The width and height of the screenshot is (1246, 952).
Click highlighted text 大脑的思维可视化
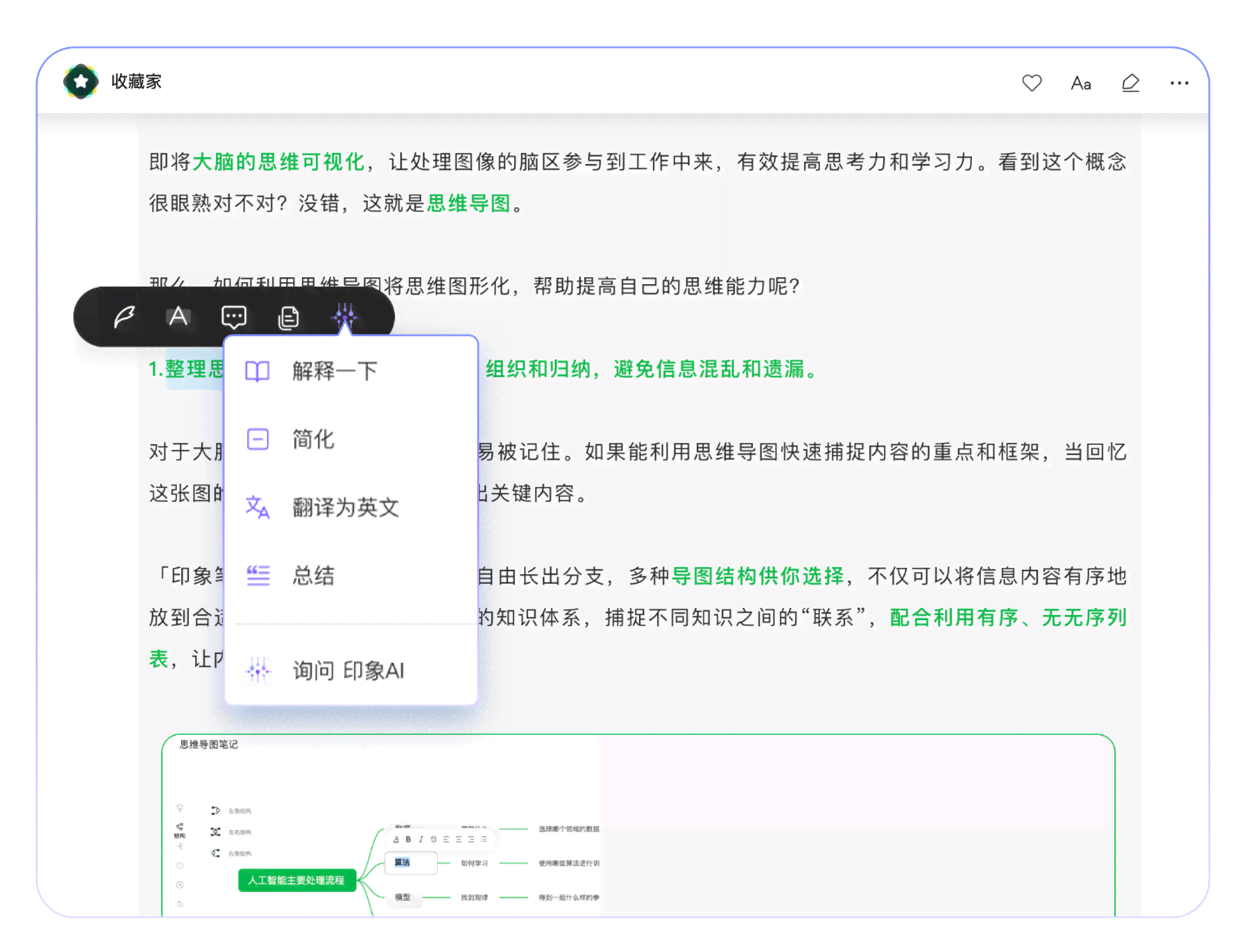[x=279, y=162]
